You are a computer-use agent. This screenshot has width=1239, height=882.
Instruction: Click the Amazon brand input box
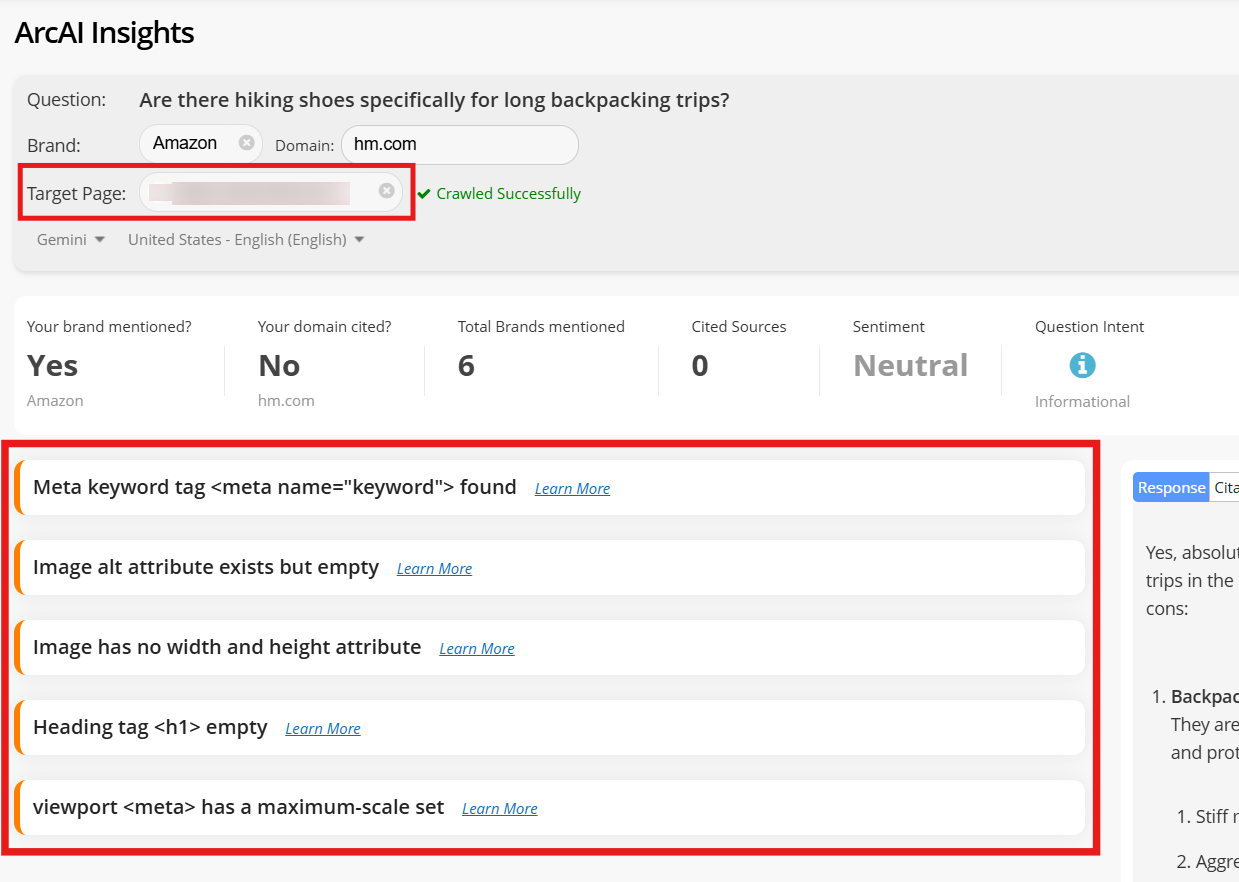188,144
